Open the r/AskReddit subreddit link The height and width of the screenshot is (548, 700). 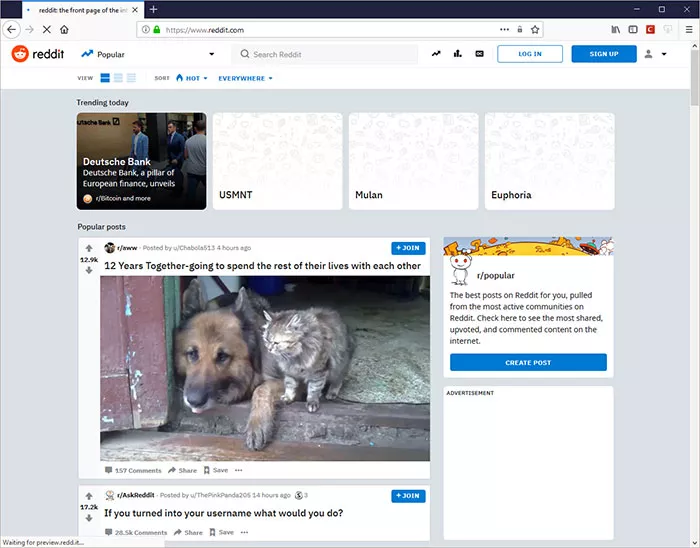point(135,495)
